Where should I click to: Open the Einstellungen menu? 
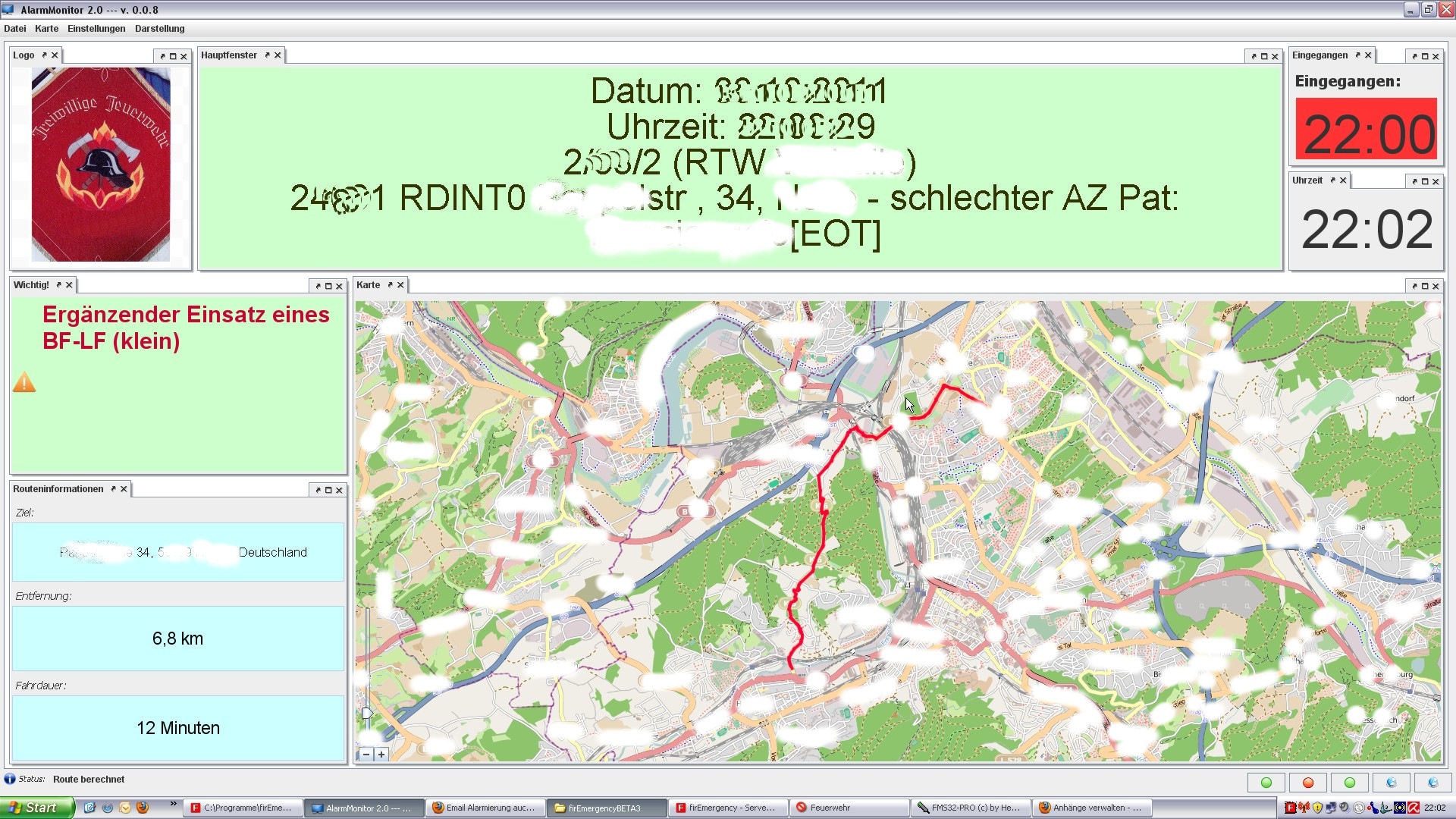[96, 29]
